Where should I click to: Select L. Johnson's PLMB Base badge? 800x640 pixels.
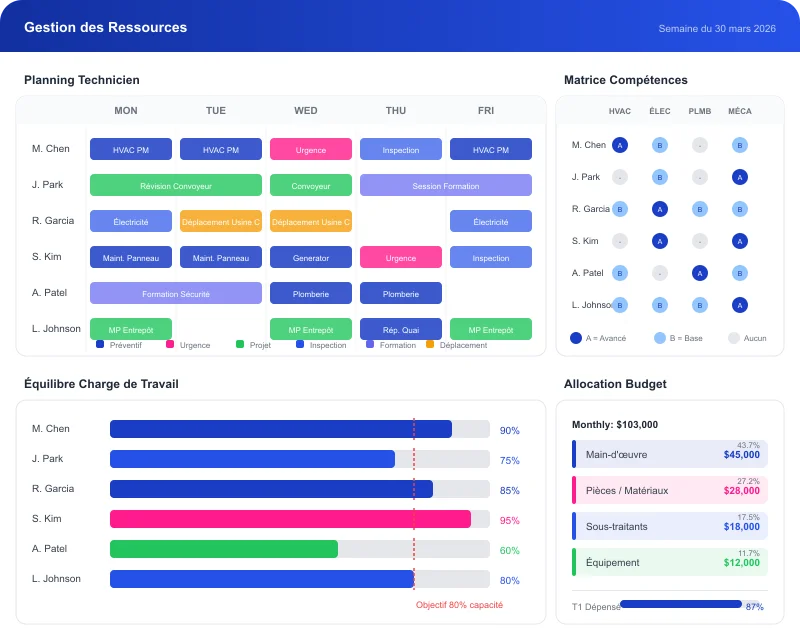pyautogui.click(x=698, y=304)
